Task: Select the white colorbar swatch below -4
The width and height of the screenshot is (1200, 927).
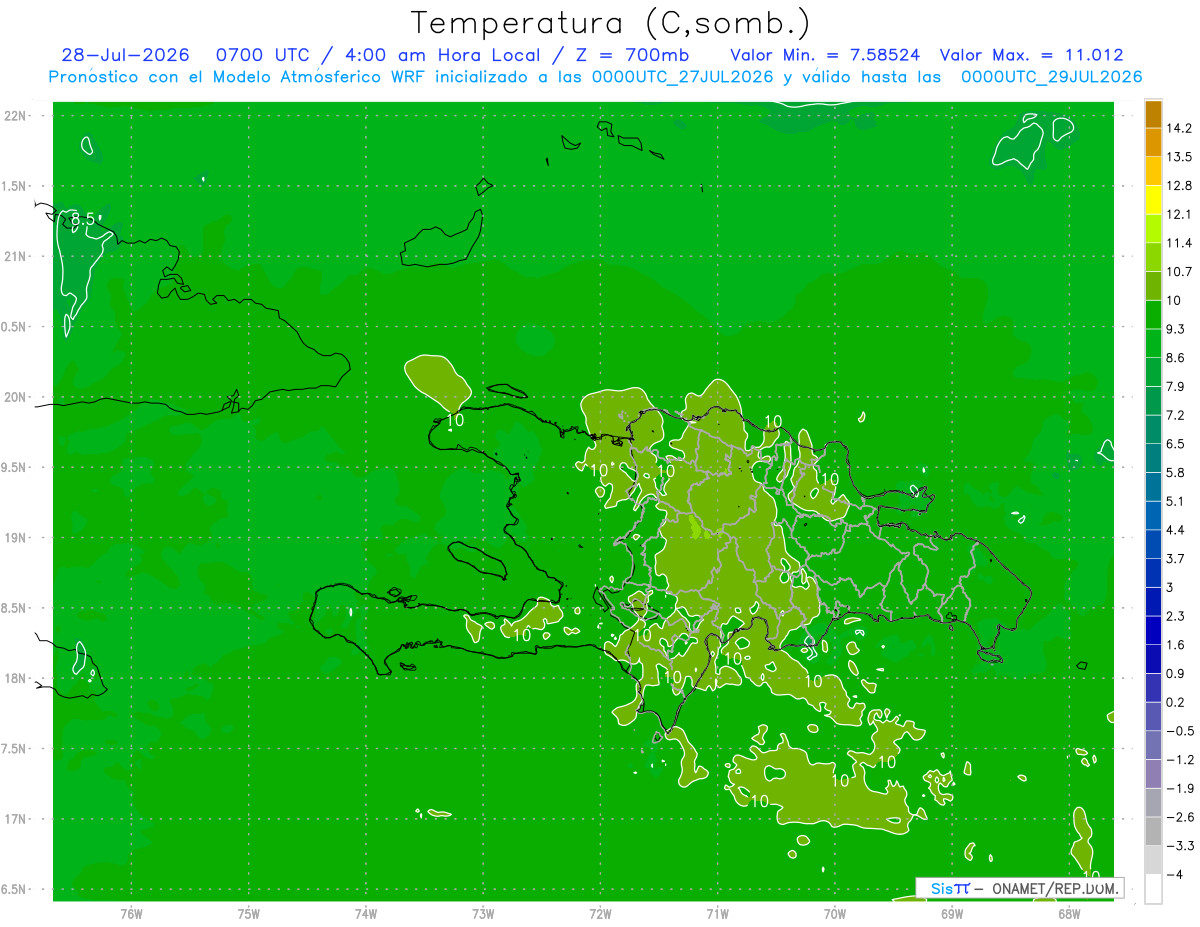Action: click(1153, 889)
